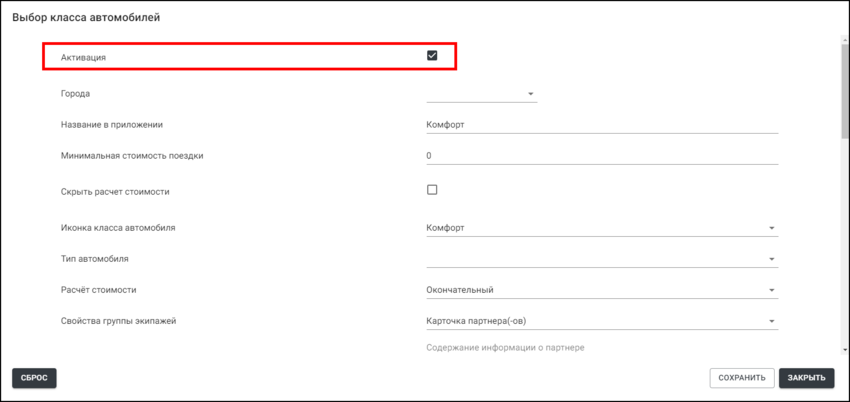Enable the Скрыть расчет стоимости checkbox

tap(432, 190)
